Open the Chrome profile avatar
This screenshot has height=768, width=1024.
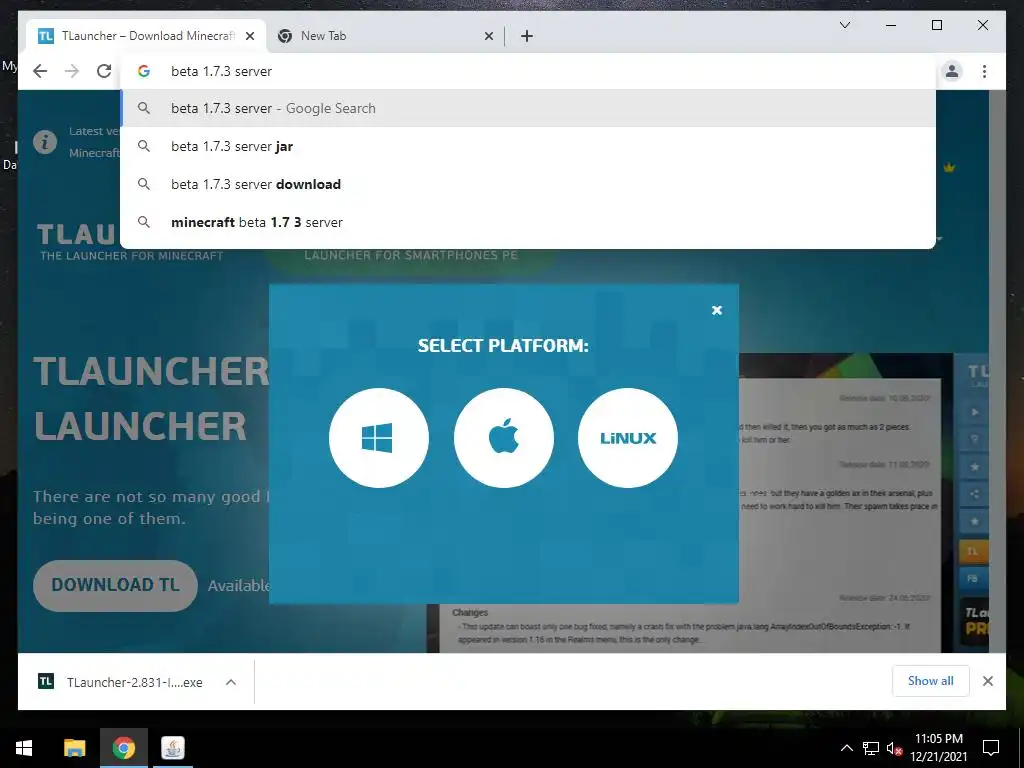click(952, 71)
